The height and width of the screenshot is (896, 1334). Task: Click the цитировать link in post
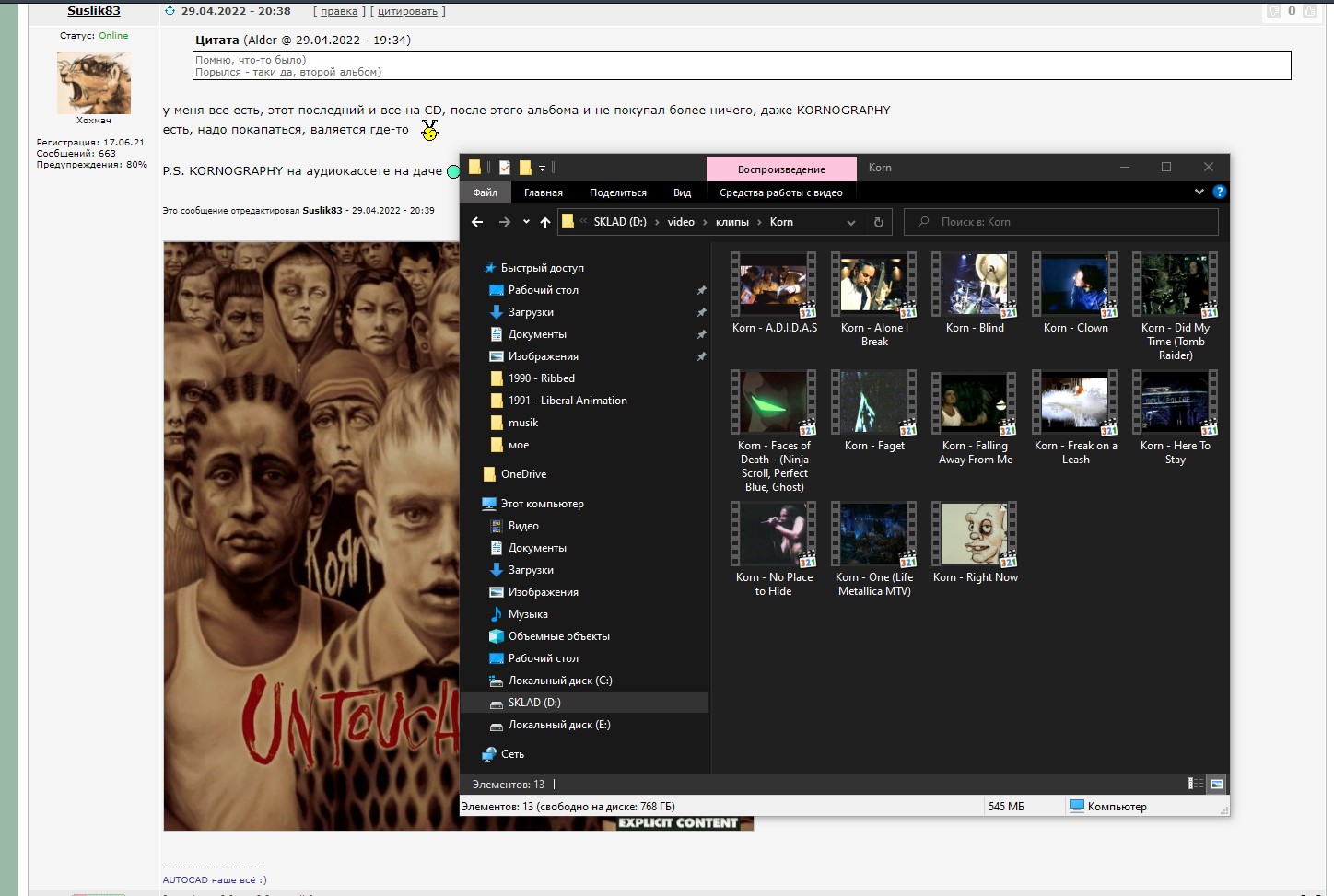click(x=407, y=11)
